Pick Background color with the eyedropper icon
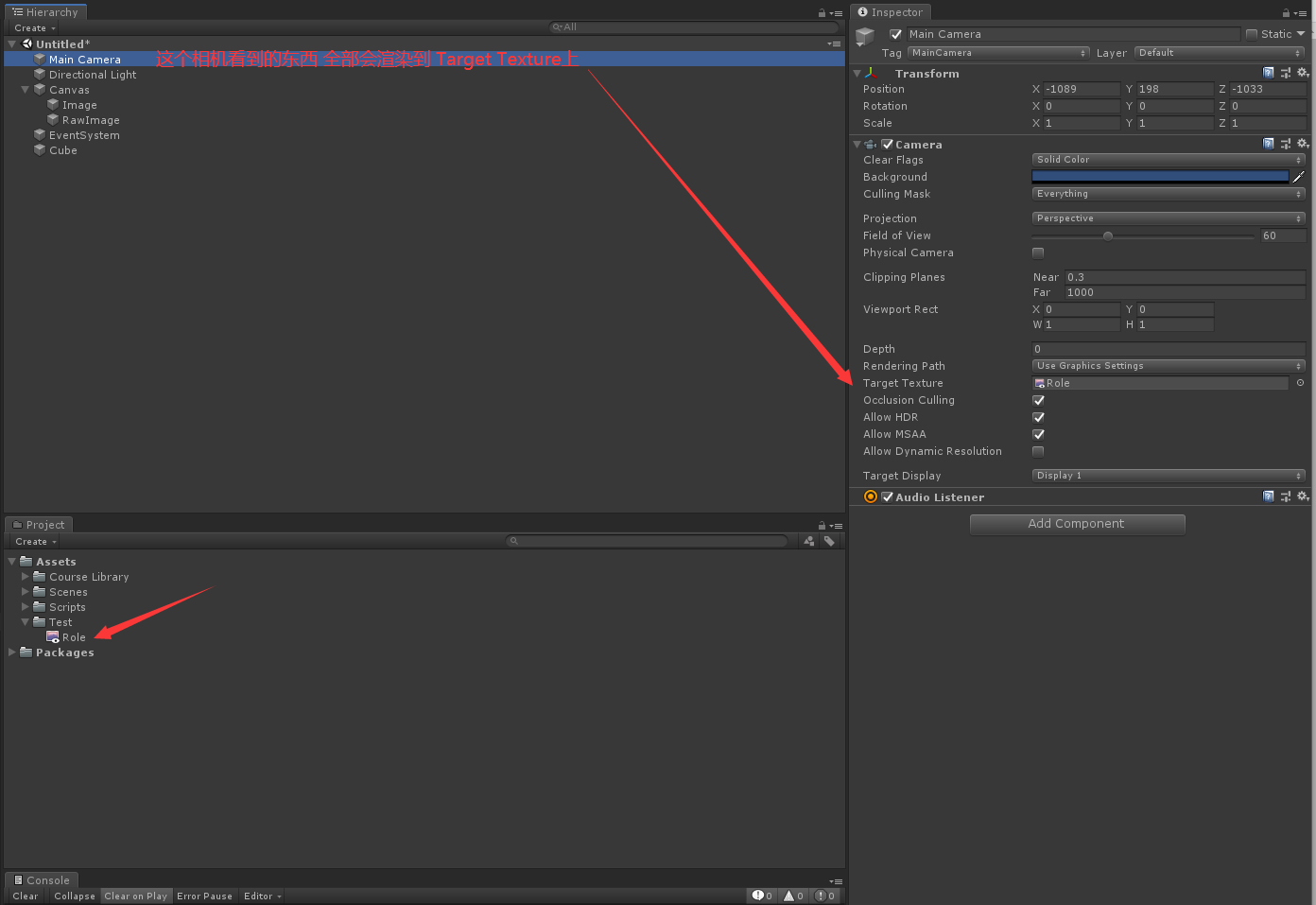 [1299, 177]
